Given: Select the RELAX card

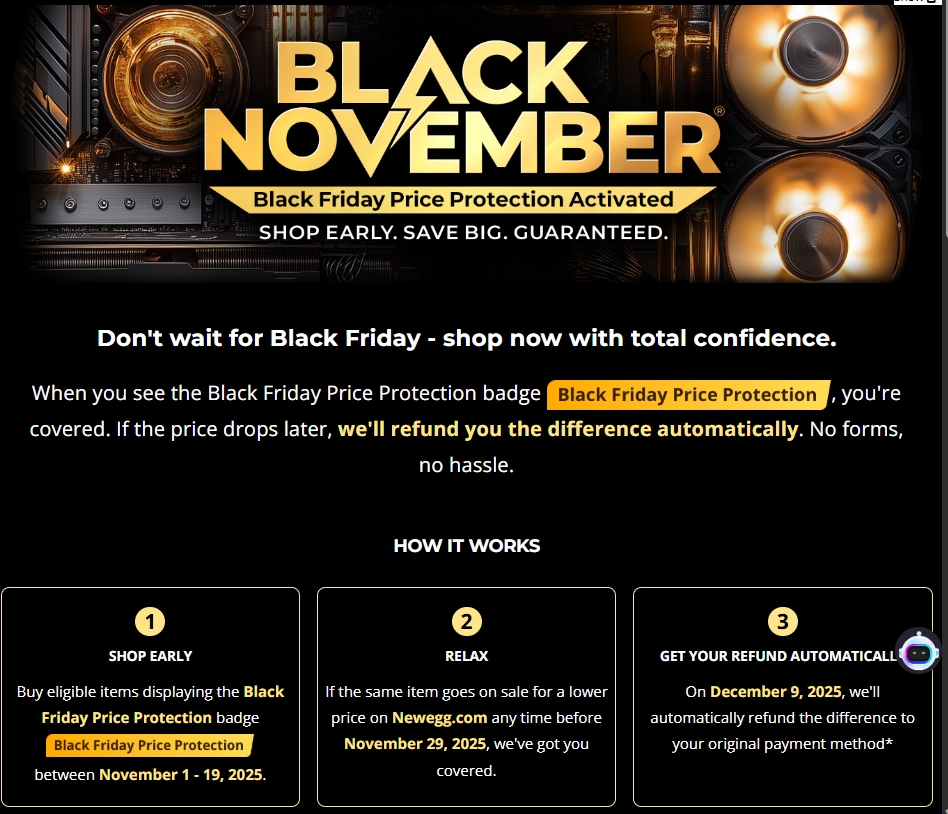Looking at the screenshot, I should (466, 697).
